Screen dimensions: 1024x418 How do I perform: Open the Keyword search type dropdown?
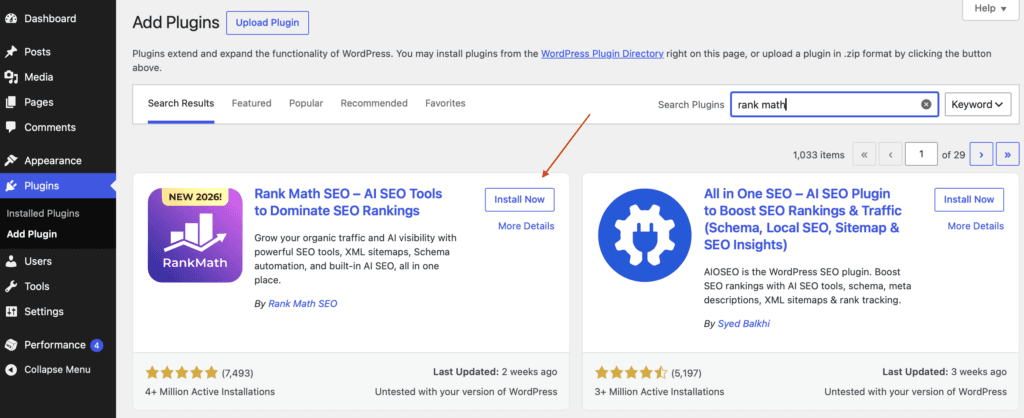(978, 104)
